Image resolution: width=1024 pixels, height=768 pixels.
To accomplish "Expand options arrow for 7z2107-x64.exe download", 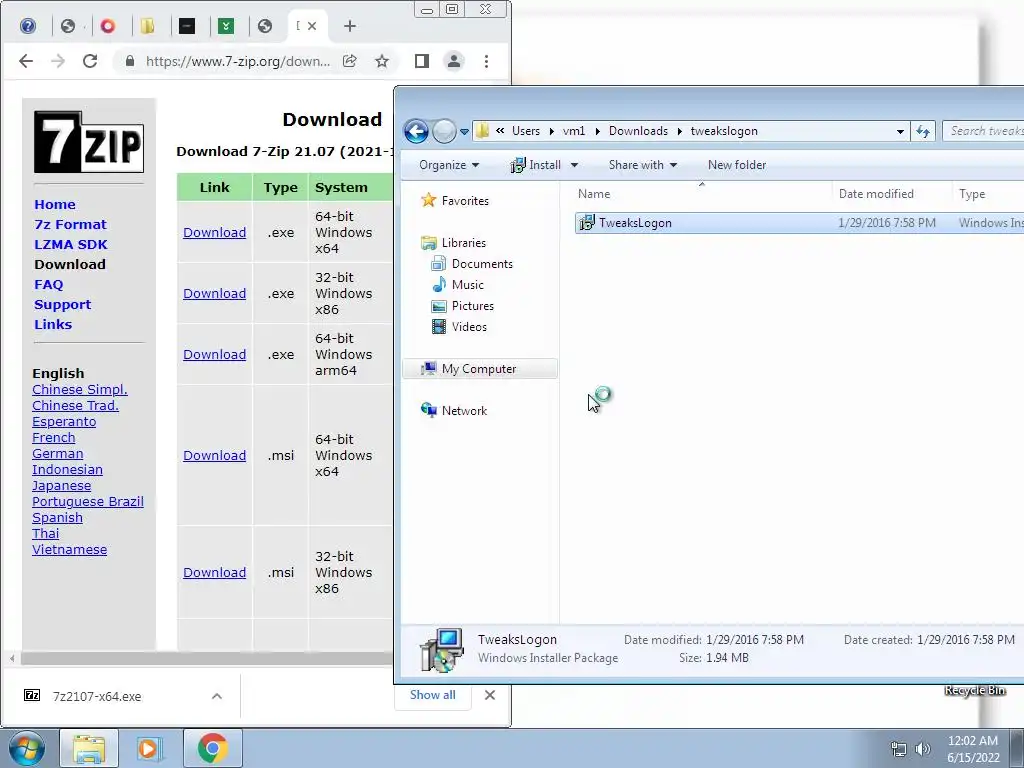I will [217, 696].
